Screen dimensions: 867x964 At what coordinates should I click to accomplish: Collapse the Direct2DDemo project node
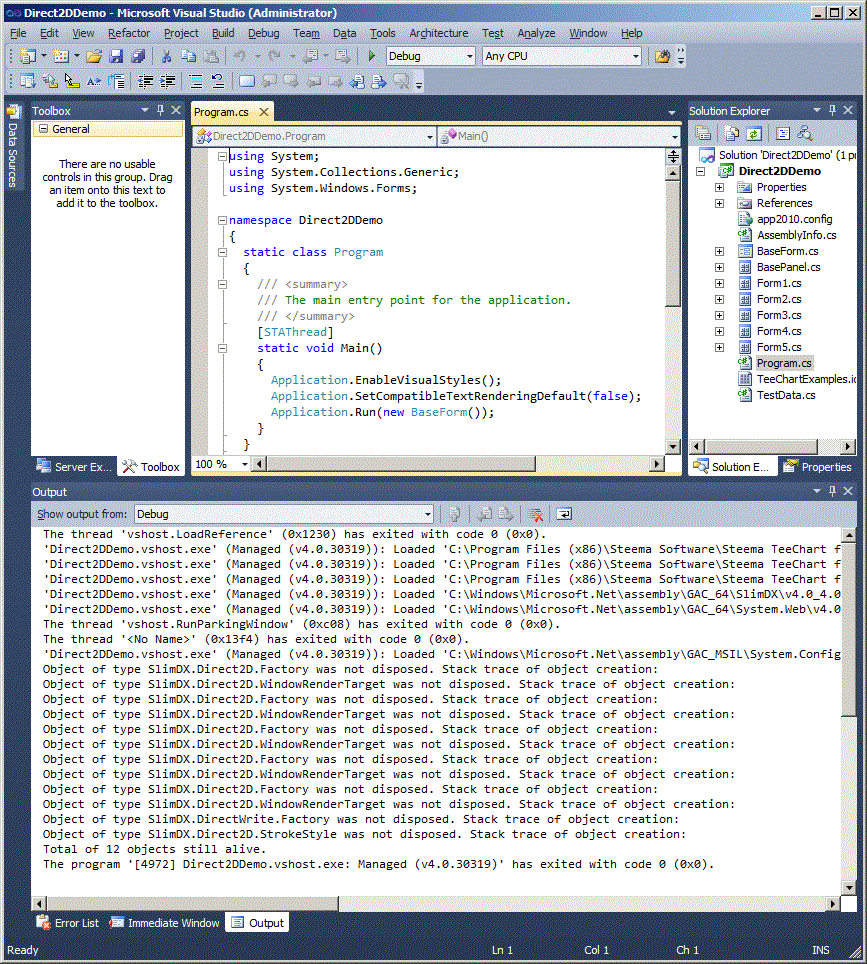click(x=700, y=171)
